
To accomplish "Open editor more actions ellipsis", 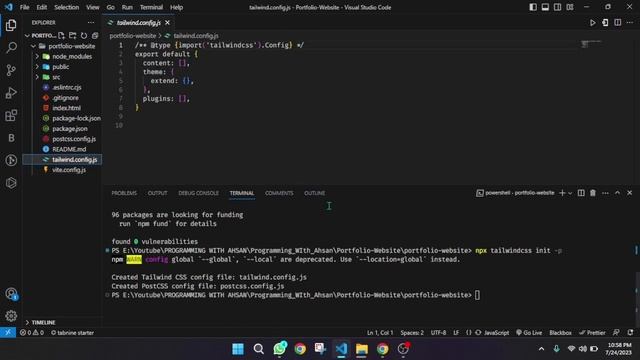I will [x=630, y=23].
